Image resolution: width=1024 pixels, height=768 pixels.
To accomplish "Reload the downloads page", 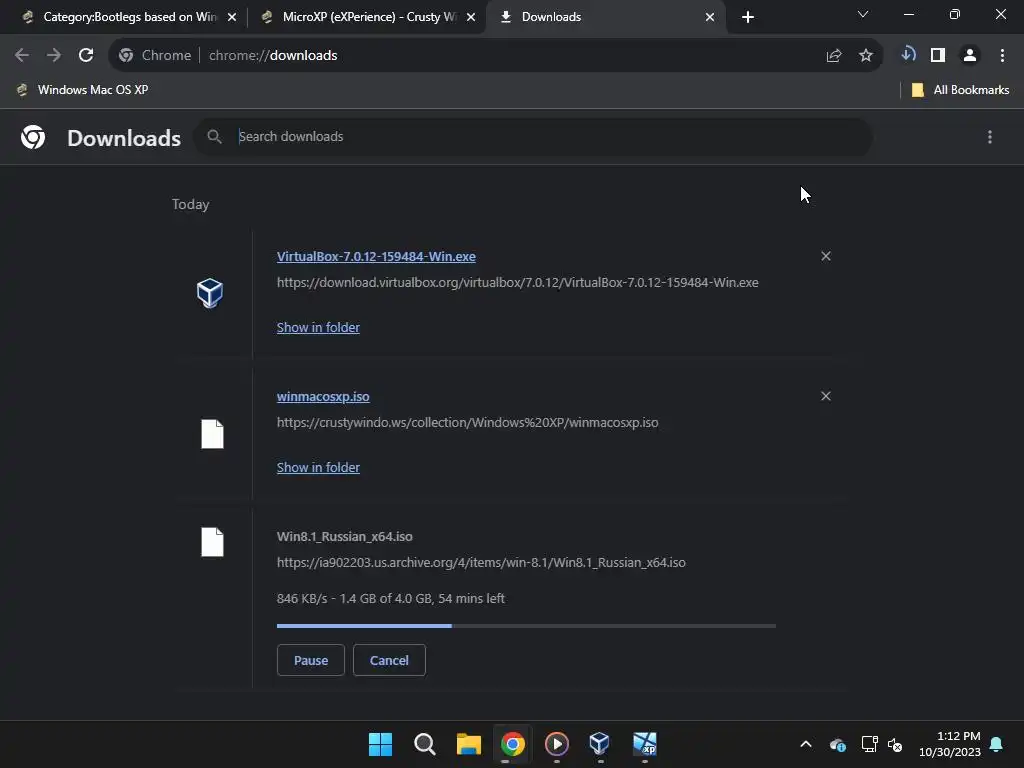I will point(86,56).
